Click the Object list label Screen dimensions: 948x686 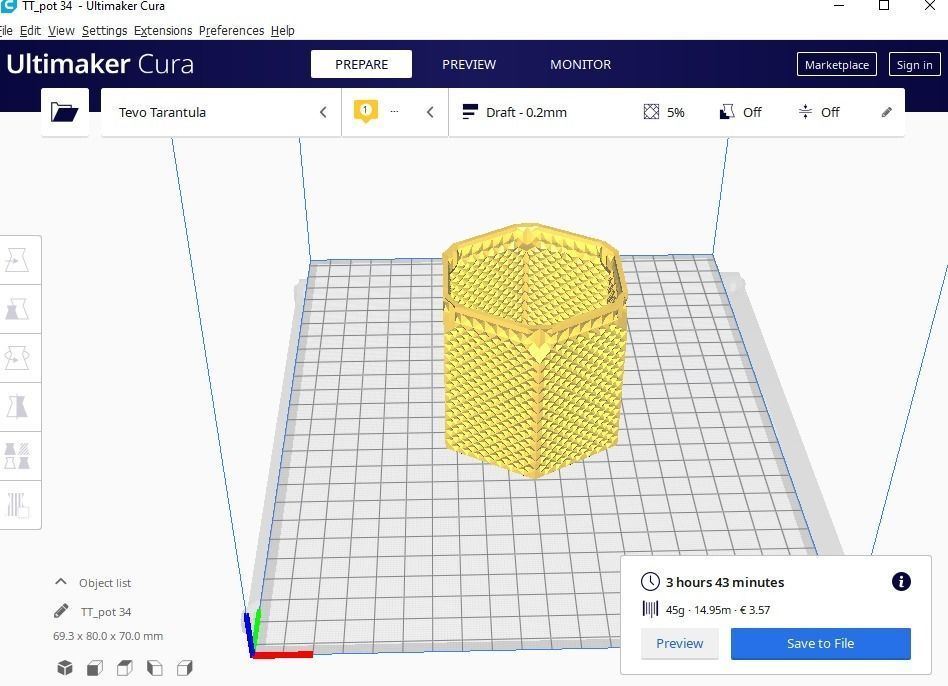(x=105, y=583)
